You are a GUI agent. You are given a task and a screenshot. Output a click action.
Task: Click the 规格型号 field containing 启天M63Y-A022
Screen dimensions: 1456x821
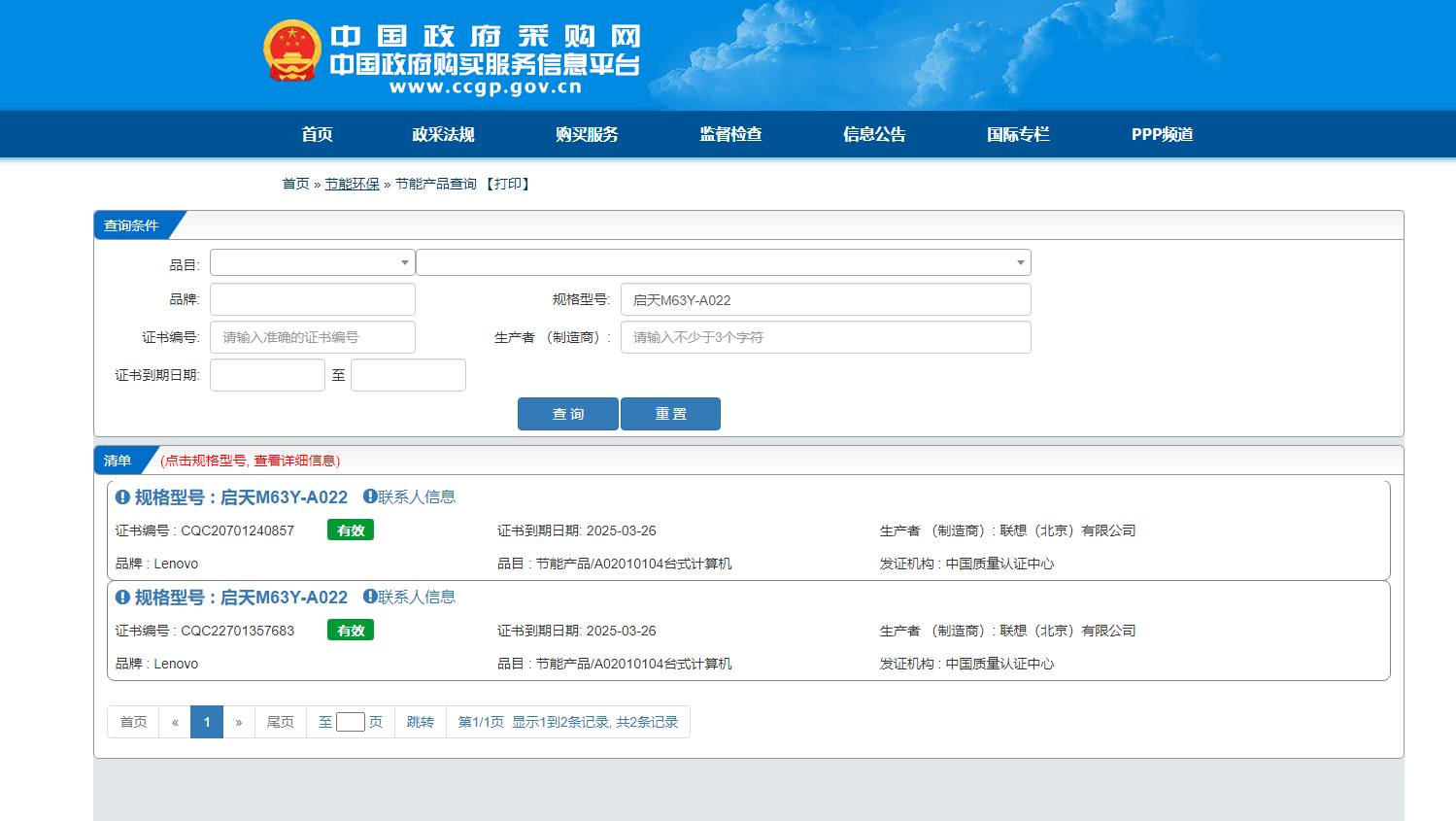tap(826, 299)
